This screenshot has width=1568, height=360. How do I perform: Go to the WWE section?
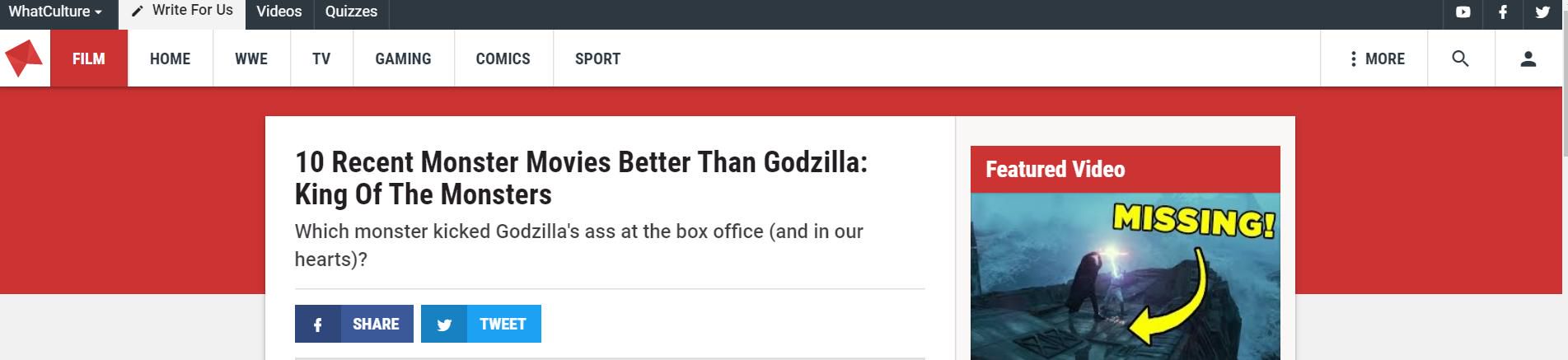(251, 58)
